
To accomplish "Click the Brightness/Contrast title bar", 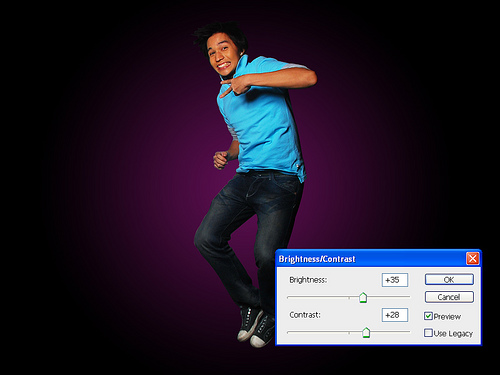I will coord(378,259).
